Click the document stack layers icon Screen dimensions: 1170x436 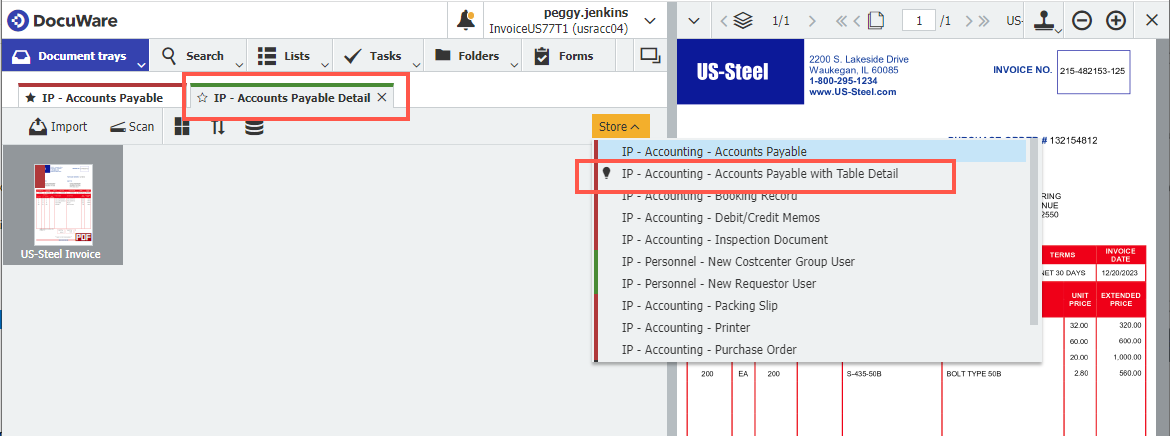pos(743,21)
